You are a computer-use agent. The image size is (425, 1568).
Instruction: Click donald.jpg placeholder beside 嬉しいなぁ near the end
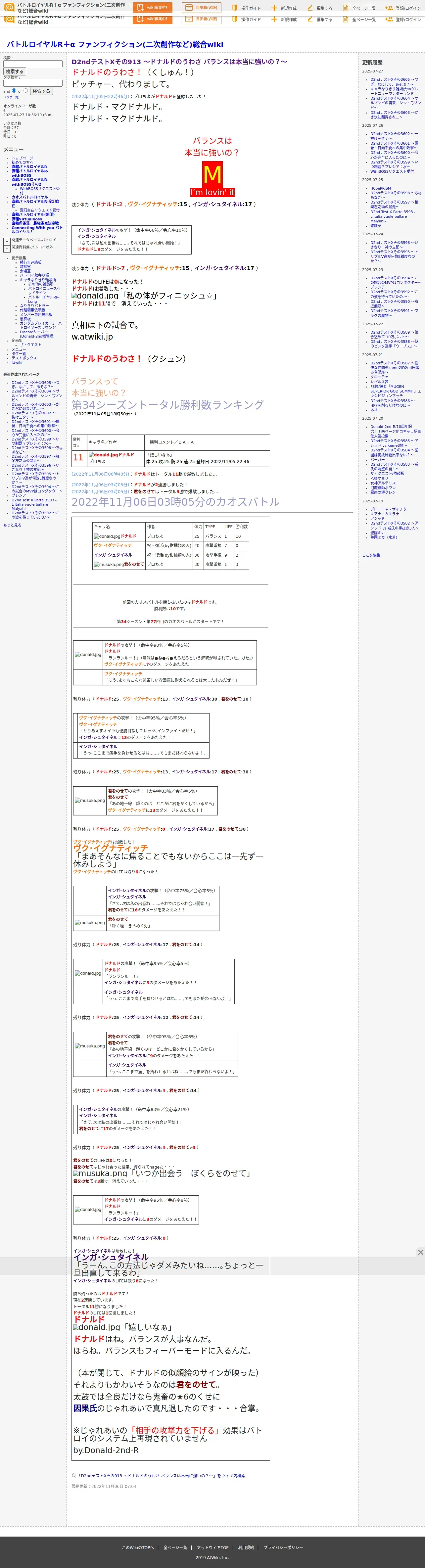point(96,1327)
